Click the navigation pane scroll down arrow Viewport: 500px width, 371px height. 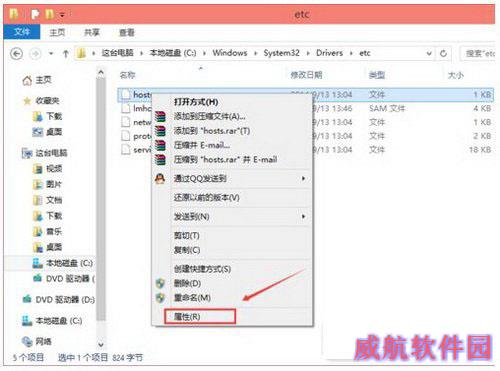point(101,344)
